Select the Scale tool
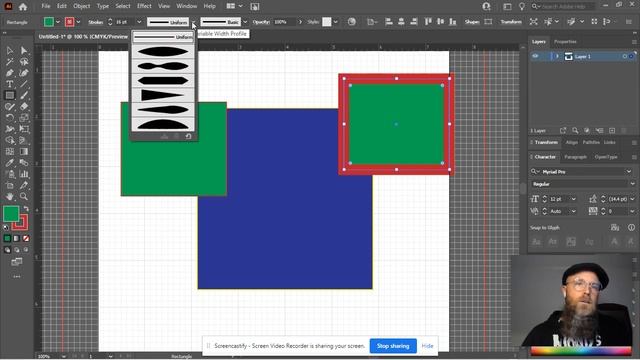Screen dimensions: 640x360 pyautogui.click(x=24, y=118)
